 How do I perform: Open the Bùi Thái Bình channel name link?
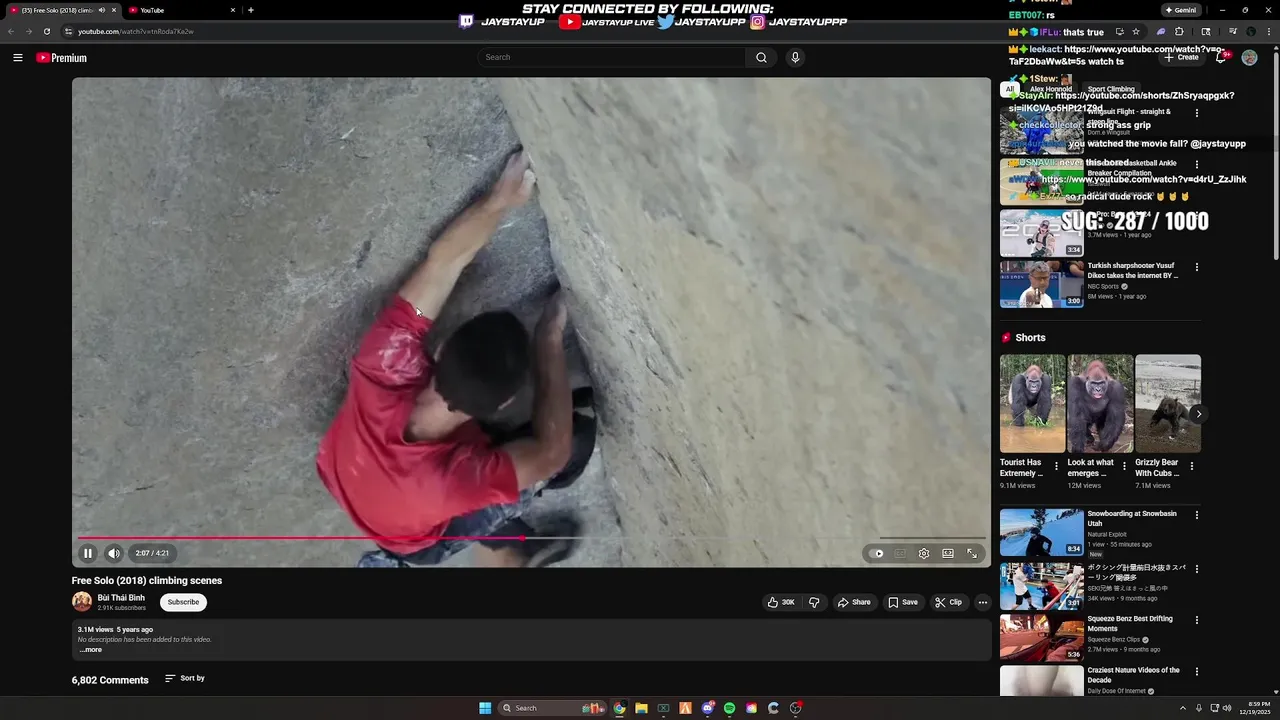point(121,598)
